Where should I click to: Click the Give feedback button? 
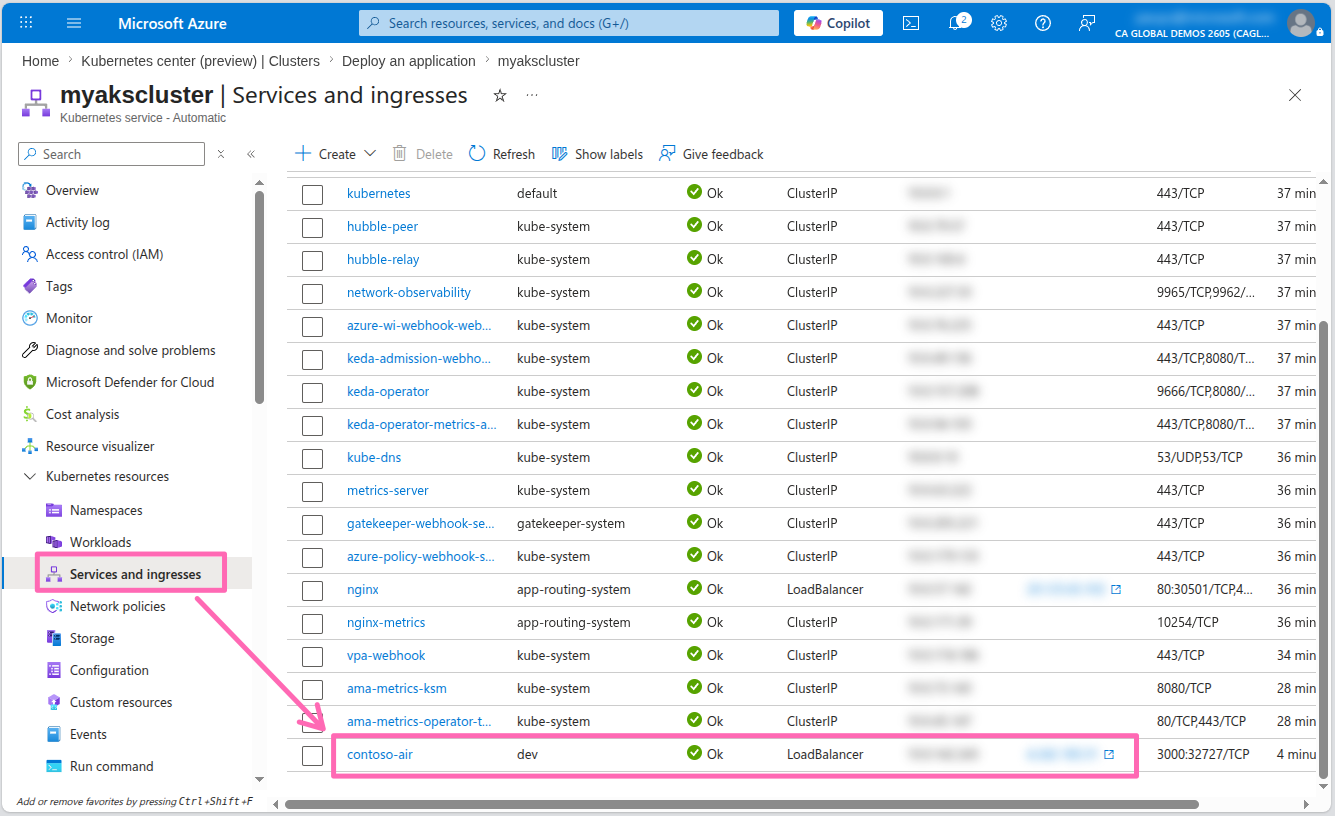[711, 154]
